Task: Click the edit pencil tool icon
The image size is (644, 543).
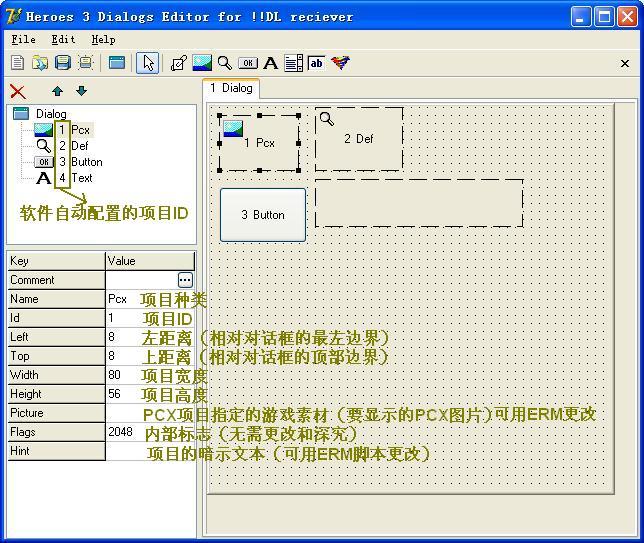Action: click(179, 63)
